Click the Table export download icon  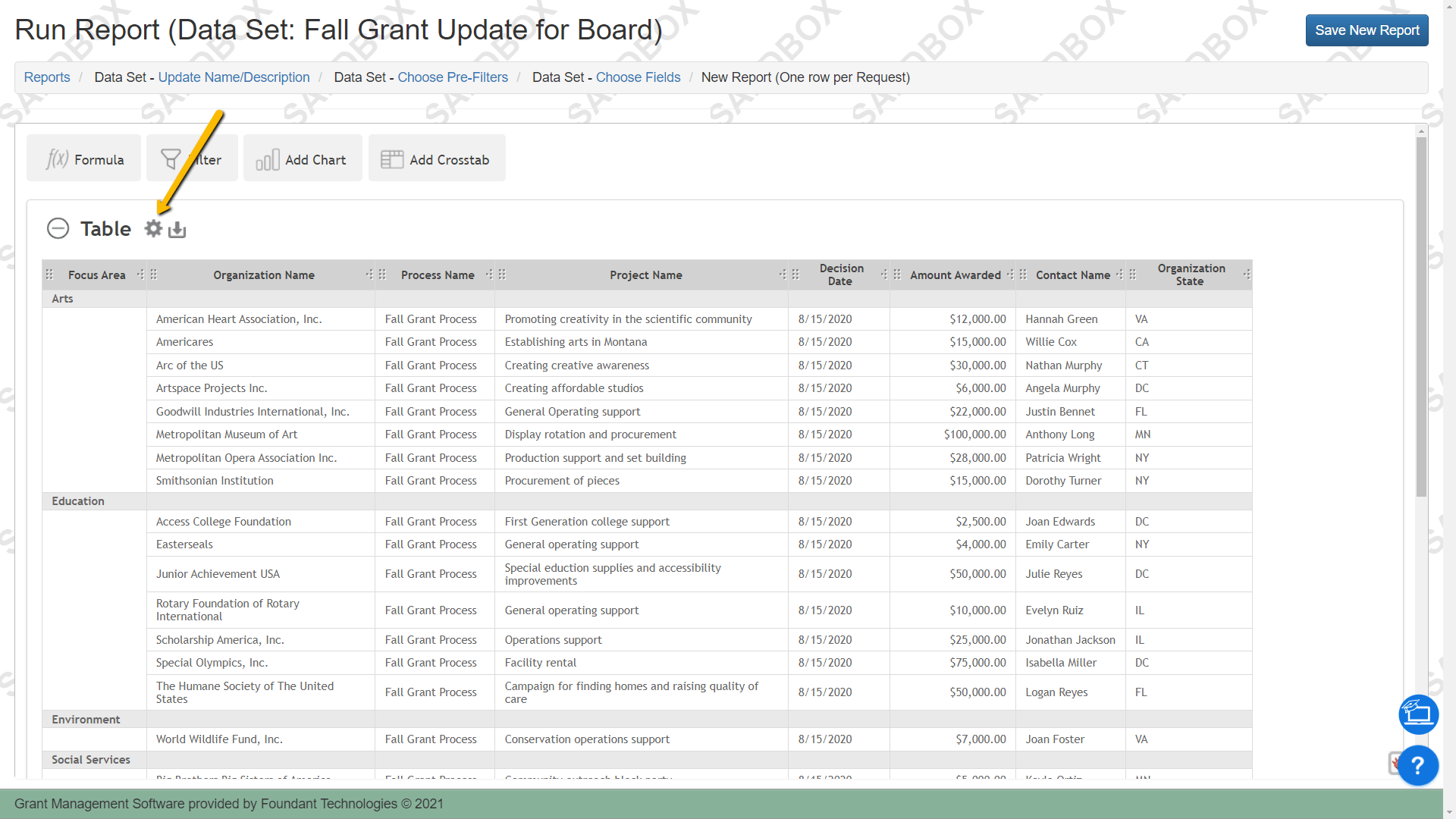tap(177, 229)
